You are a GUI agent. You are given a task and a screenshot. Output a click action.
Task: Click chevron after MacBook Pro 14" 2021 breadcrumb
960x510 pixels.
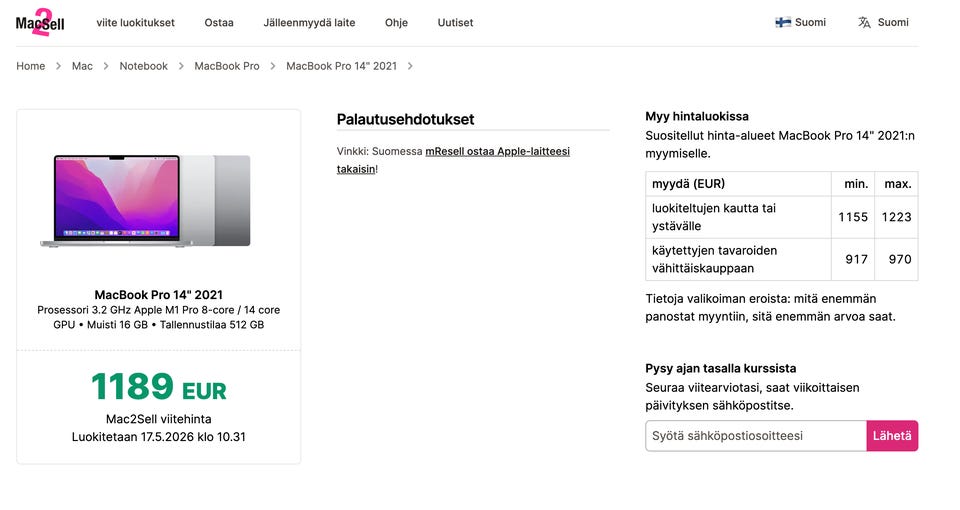click(410, 66)
